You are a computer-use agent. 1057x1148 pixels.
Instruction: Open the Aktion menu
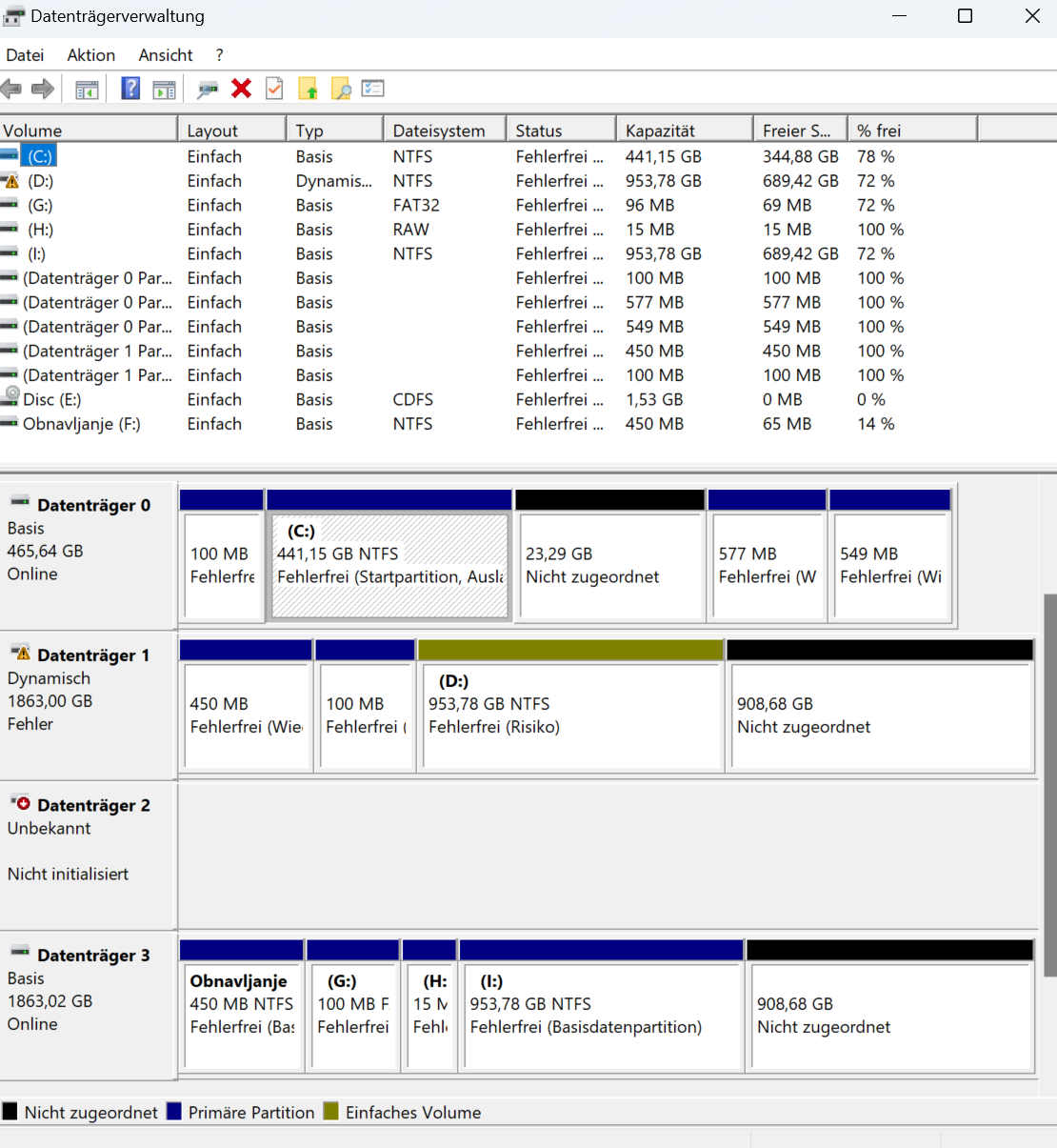tap(91, 55)
